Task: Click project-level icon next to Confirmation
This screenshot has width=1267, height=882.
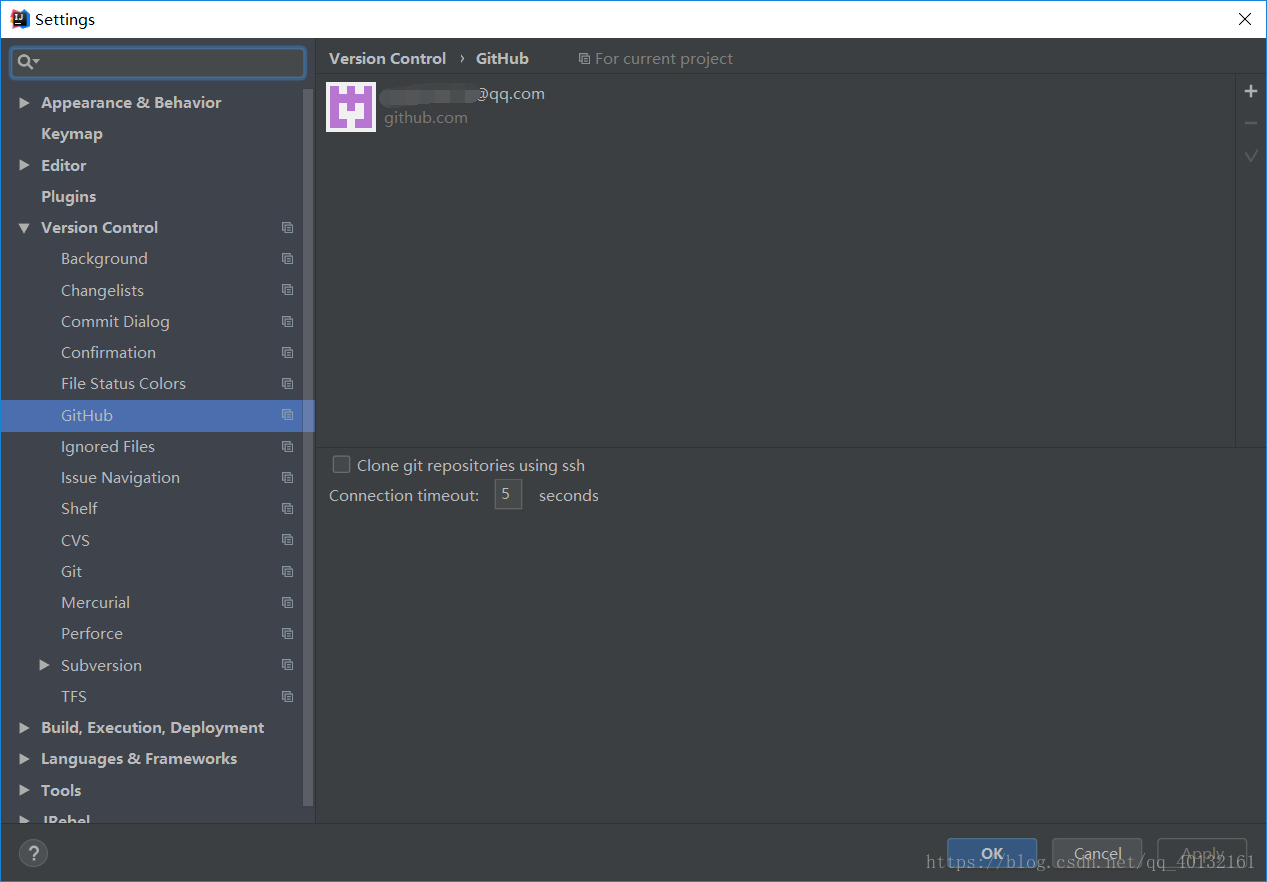Action: (x=287, y=353)
